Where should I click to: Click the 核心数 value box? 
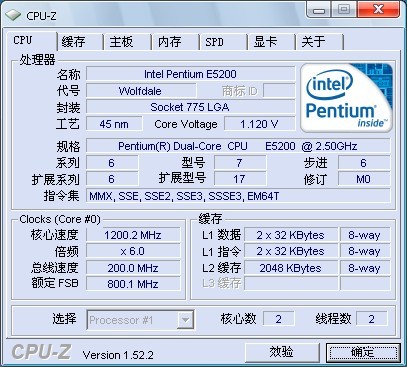(x=279, y=319)
